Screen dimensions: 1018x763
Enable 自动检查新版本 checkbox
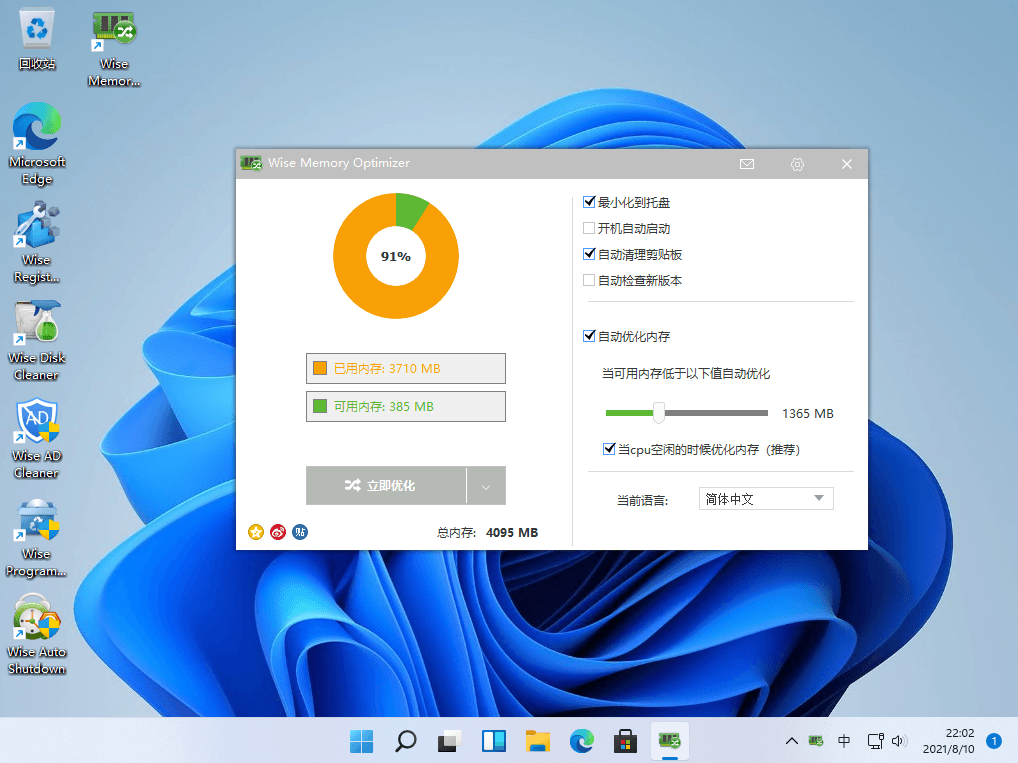click(x=589, y=280)
